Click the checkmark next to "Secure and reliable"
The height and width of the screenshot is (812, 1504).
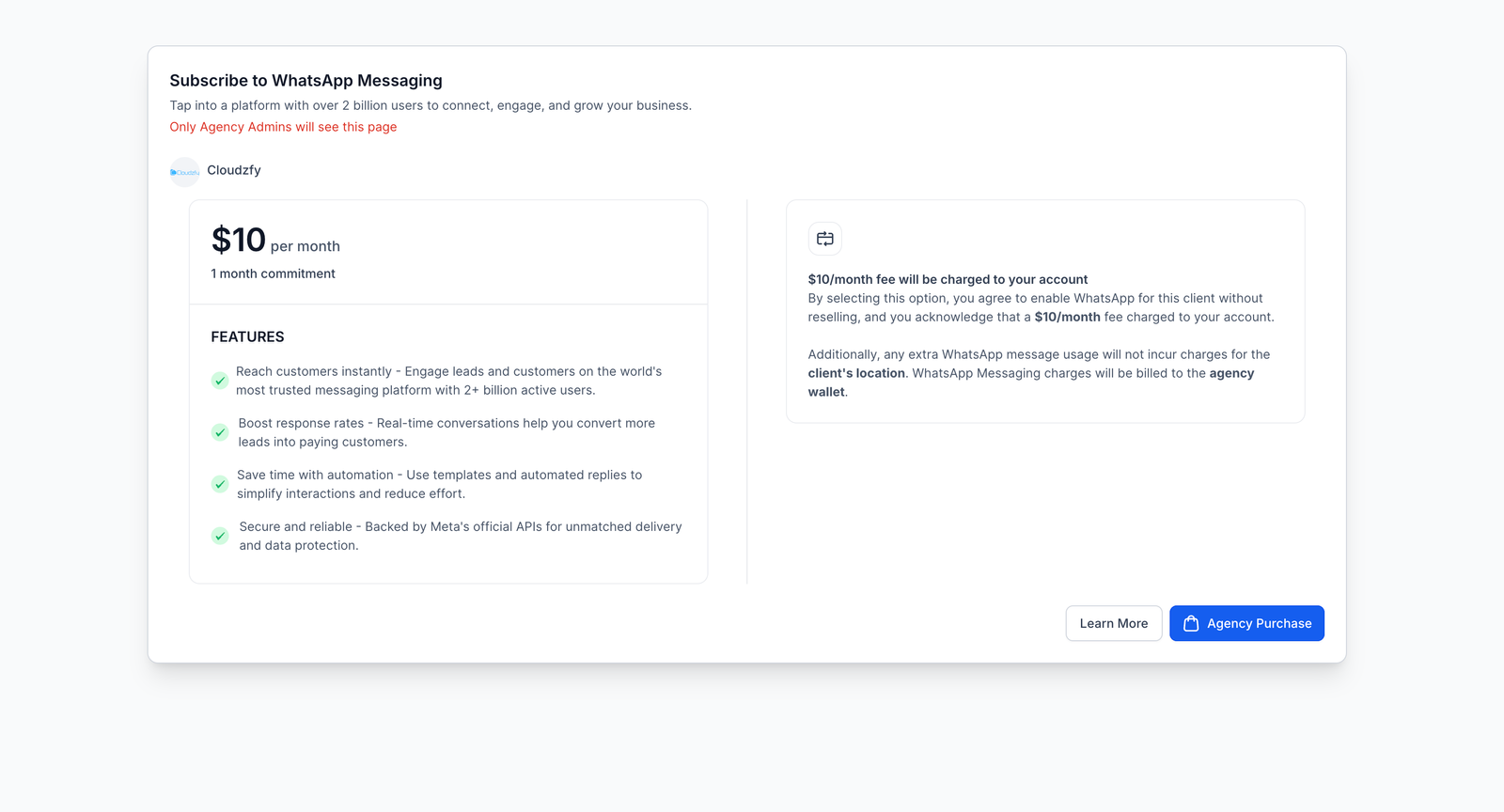coord(219,536)
